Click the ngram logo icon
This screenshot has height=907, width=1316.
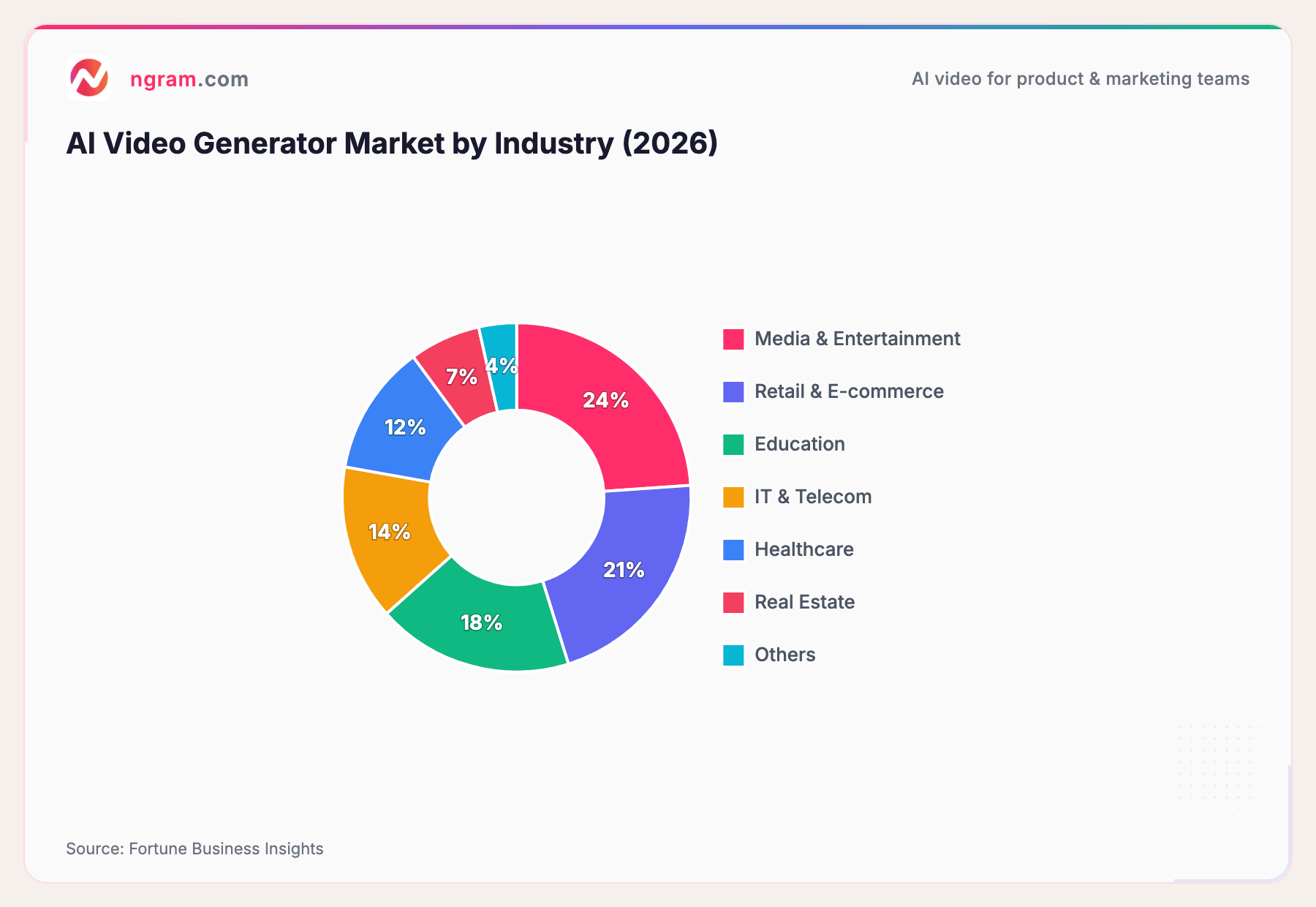pos(89,78)
